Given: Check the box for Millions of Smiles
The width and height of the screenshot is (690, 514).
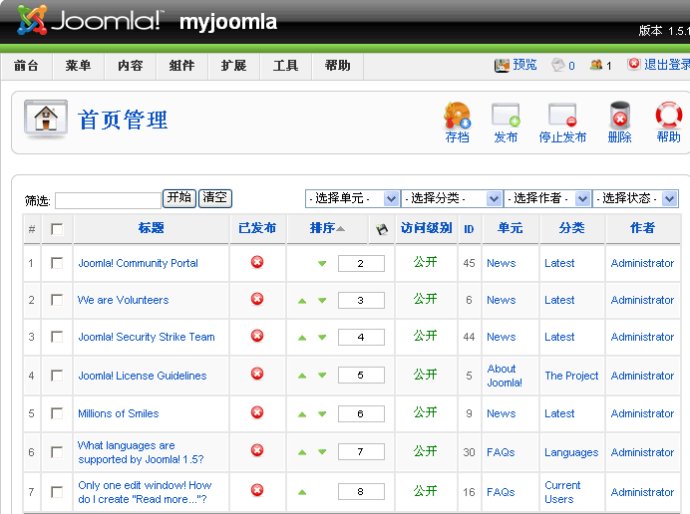Looking at the screenshot, I should [x=57, y=414].
